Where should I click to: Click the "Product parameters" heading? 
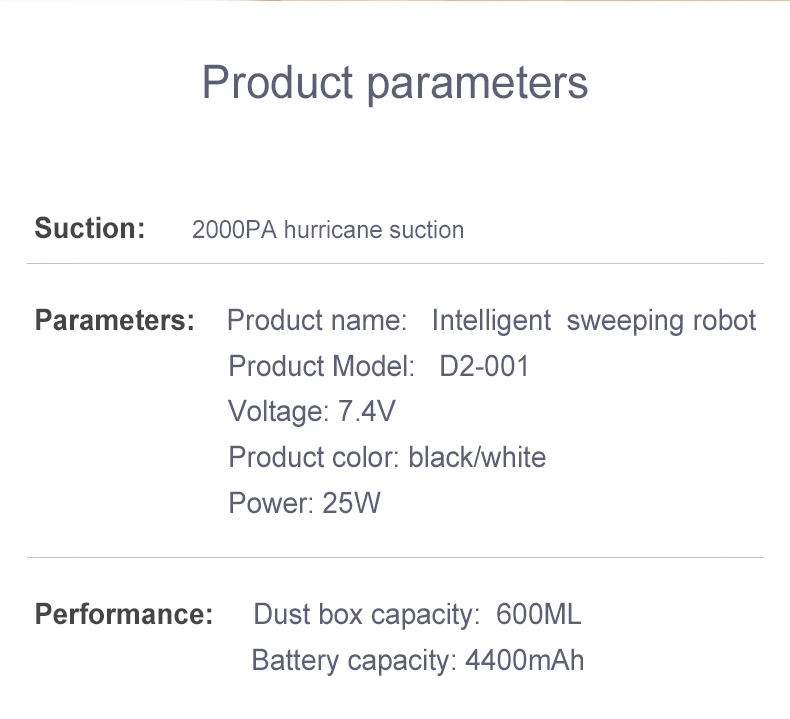click(x=395, y=82)
